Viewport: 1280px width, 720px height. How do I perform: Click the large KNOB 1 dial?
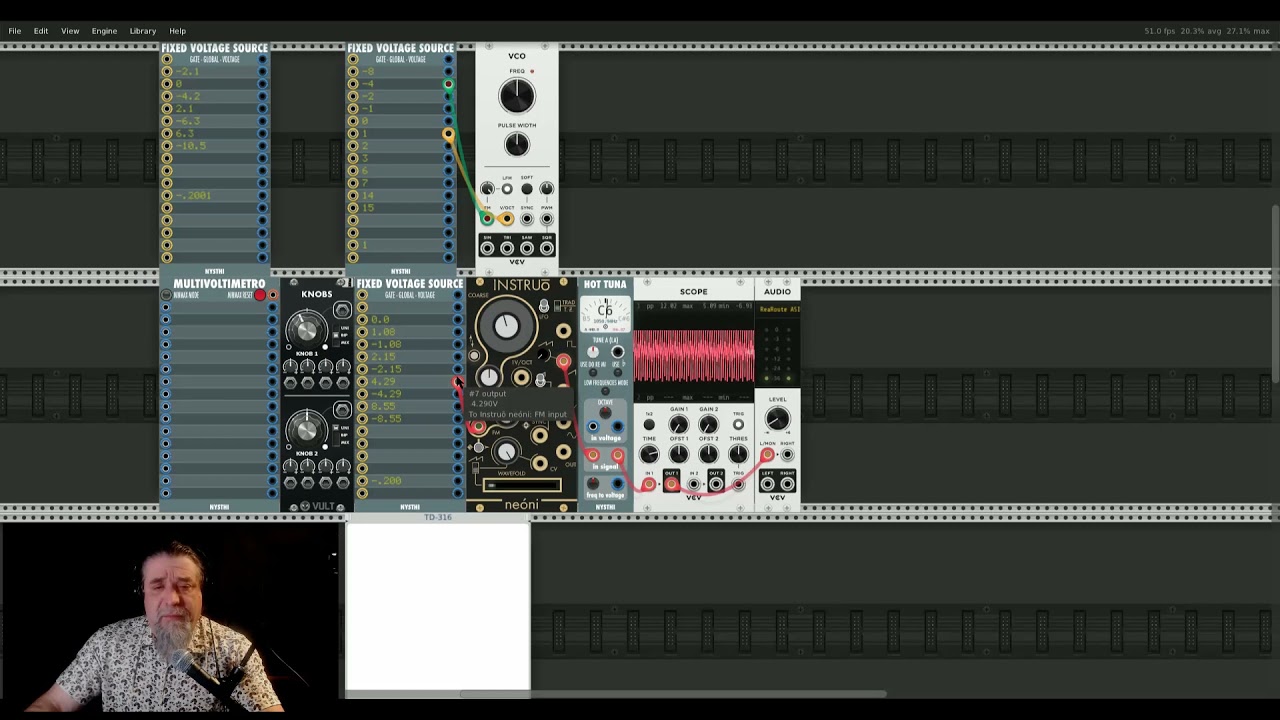click(307, 330)
